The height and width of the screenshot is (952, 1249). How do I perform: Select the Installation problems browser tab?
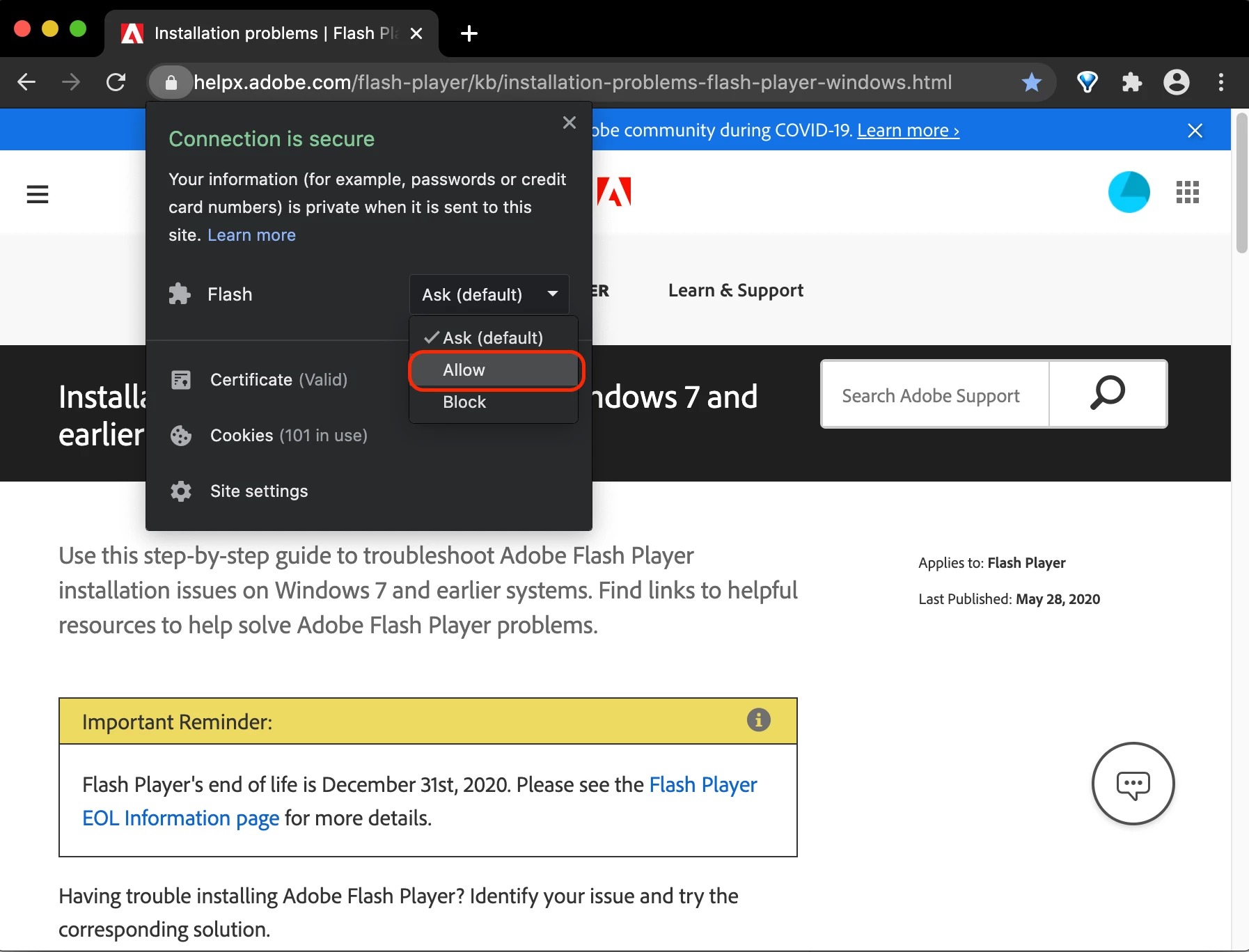272,33
